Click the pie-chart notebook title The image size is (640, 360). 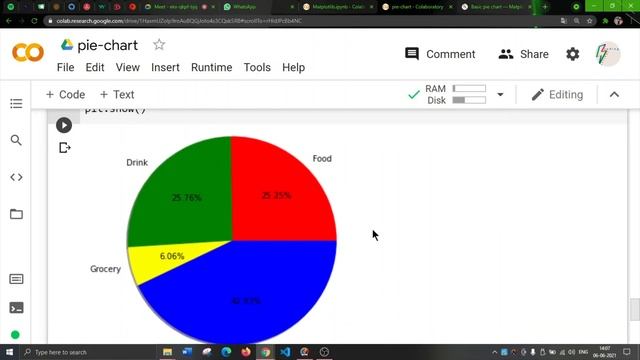tap(108, 45)
